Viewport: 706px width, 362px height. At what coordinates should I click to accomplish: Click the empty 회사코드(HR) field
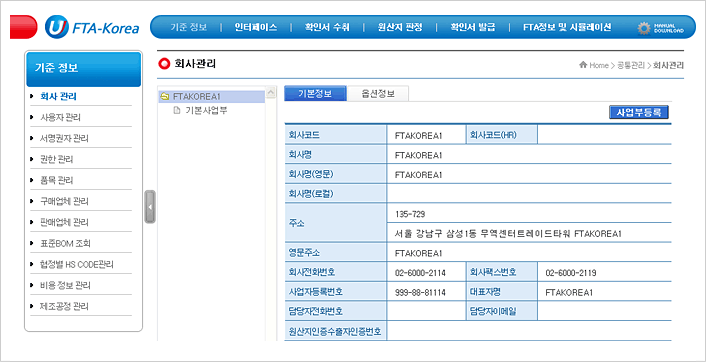[x=604, y=135]
